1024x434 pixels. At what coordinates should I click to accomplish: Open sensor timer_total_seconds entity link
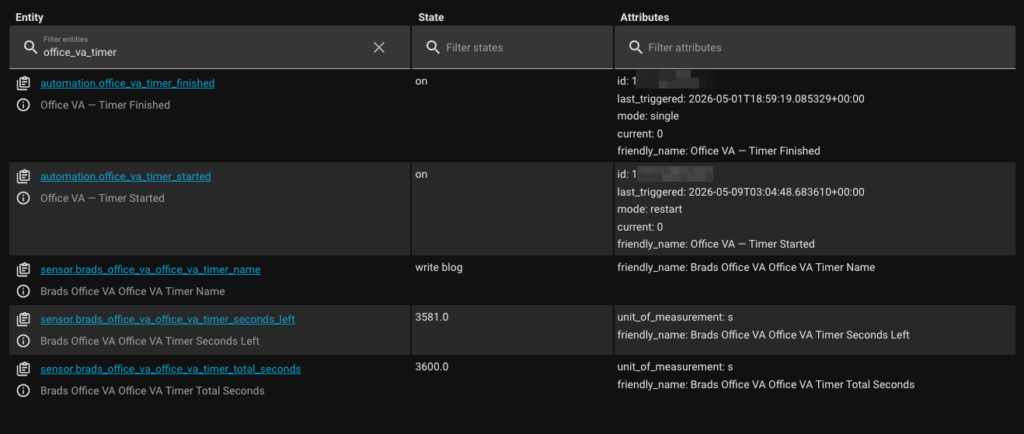coord(170,369)
